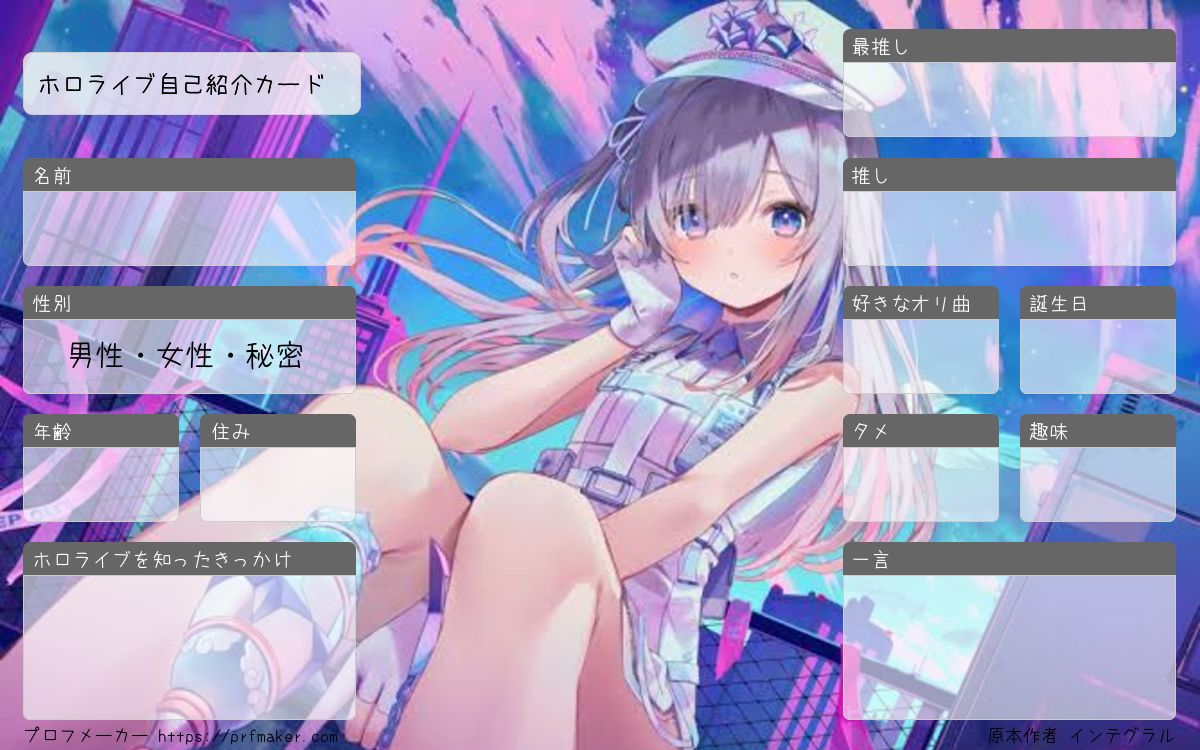Select 男性 in the 性別 options
Image resolution: width=1200 pixels, height=750 pixels.
(x=95, y=355)
